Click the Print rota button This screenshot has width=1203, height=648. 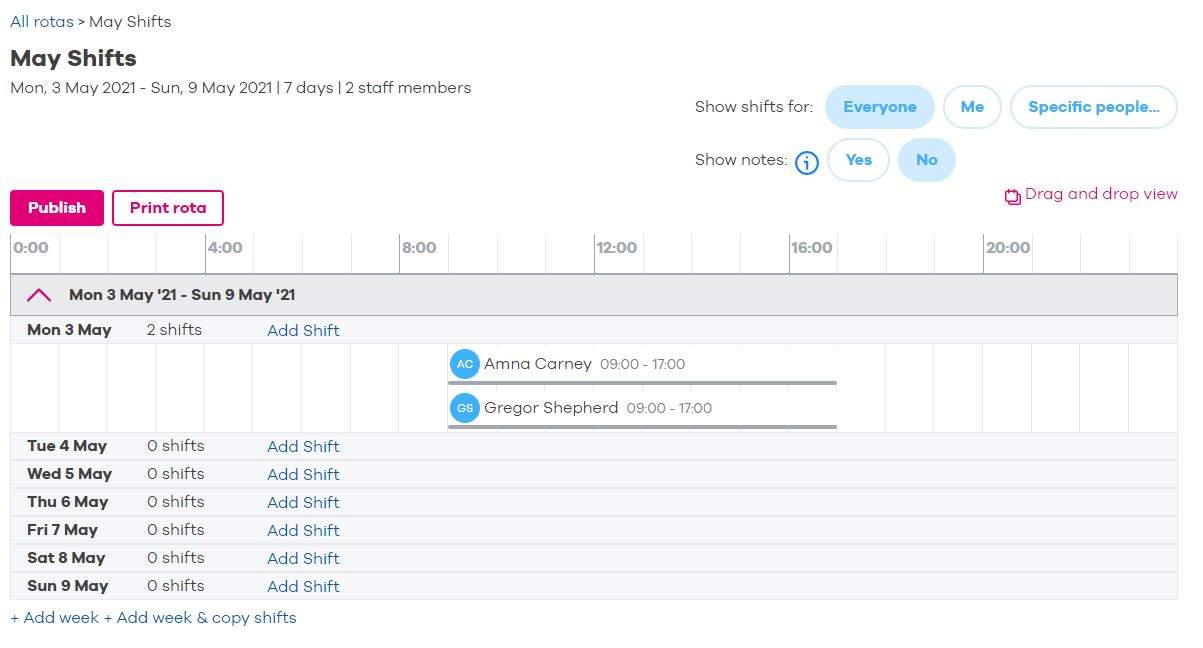click(168, 208)
